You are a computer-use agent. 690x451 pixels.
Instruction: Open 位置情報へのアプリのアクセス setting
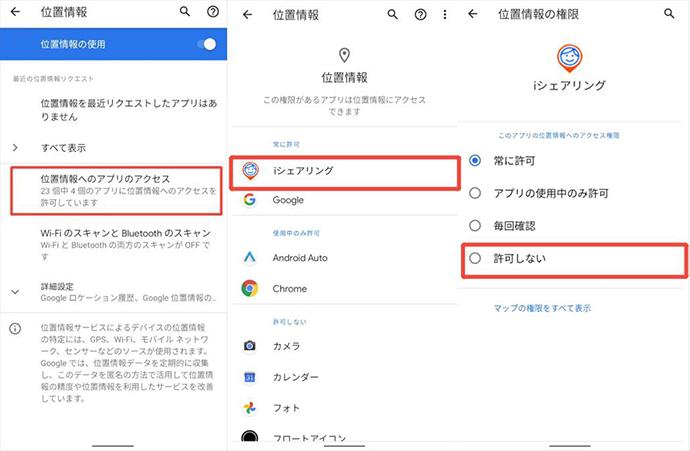point(117,191)
